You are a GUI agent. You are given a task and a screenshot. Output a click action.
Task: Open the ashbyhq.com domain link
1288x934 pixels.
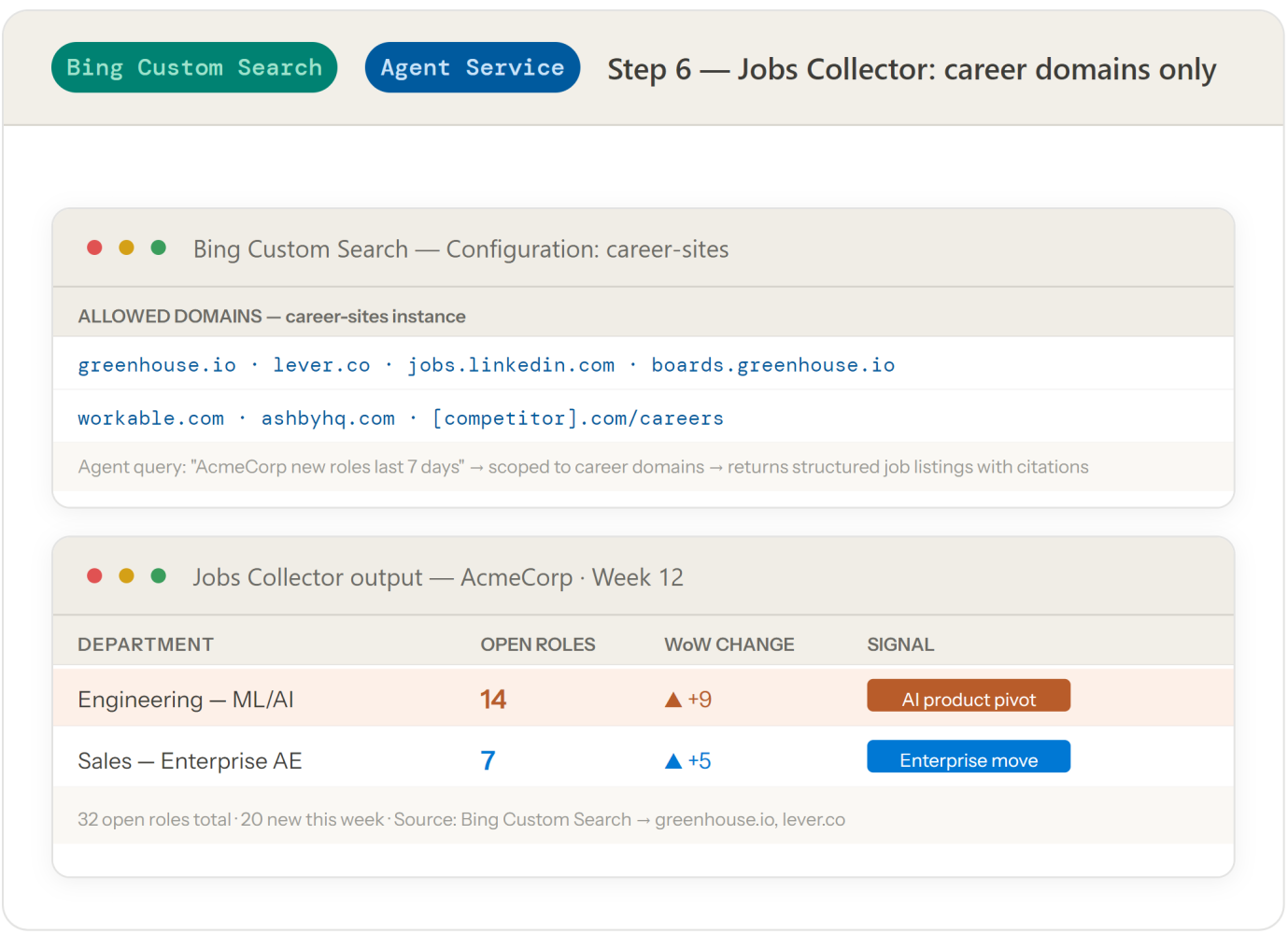(328, 418)
